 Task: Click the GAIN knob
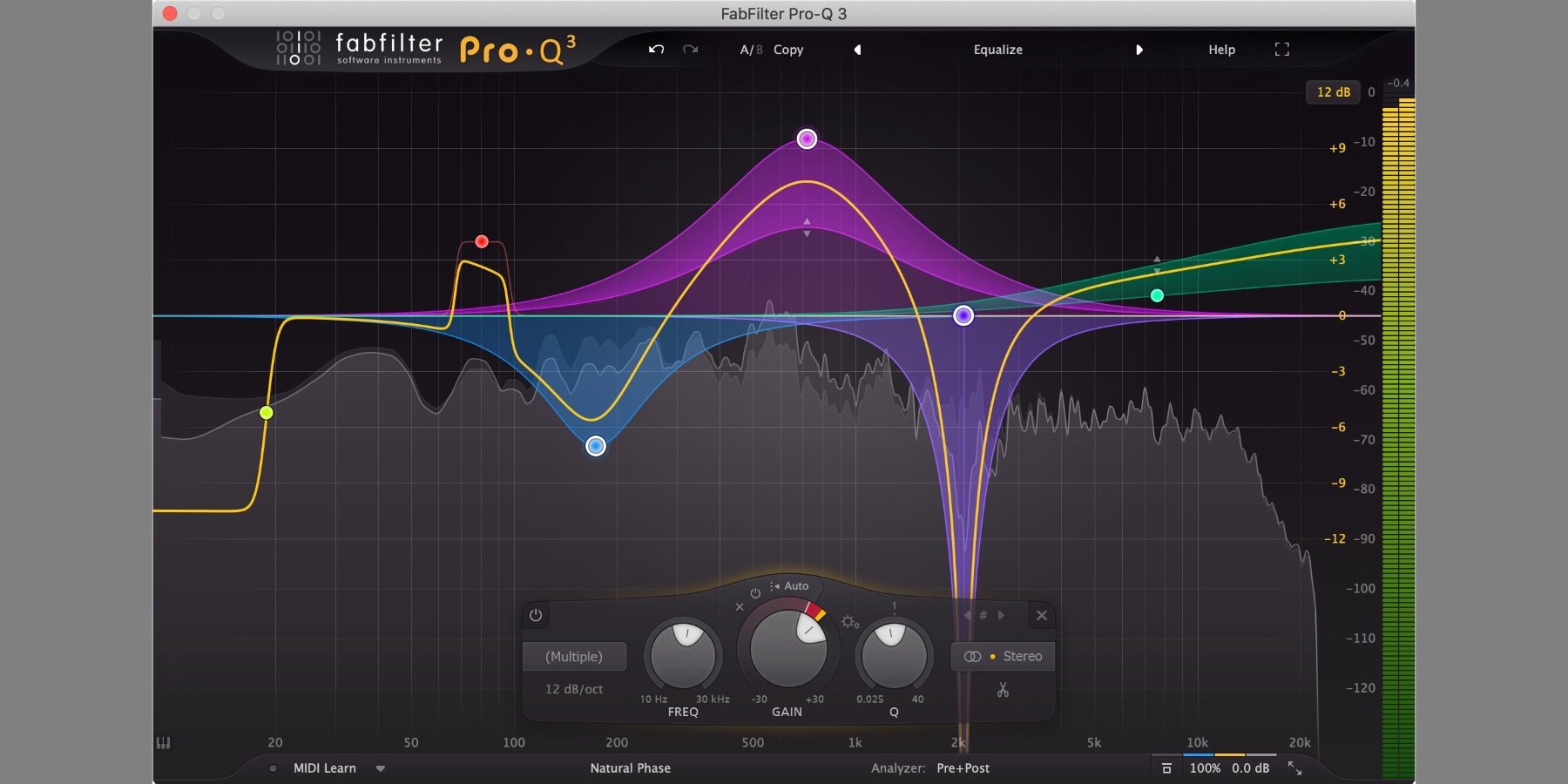[x=787, y=649]
